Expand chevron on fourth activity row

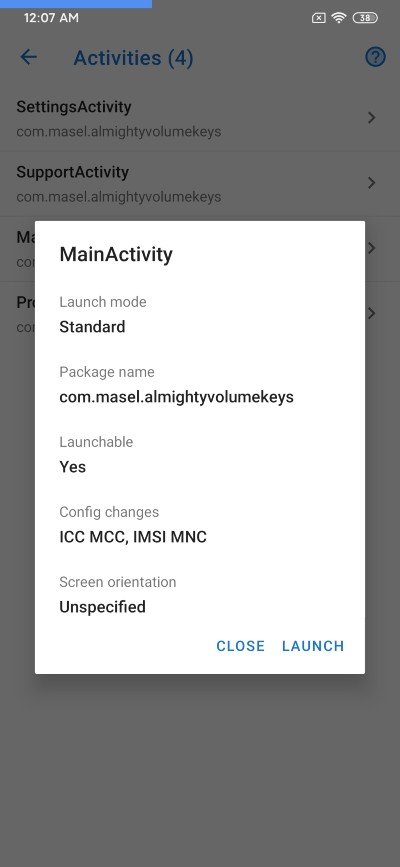372,314
